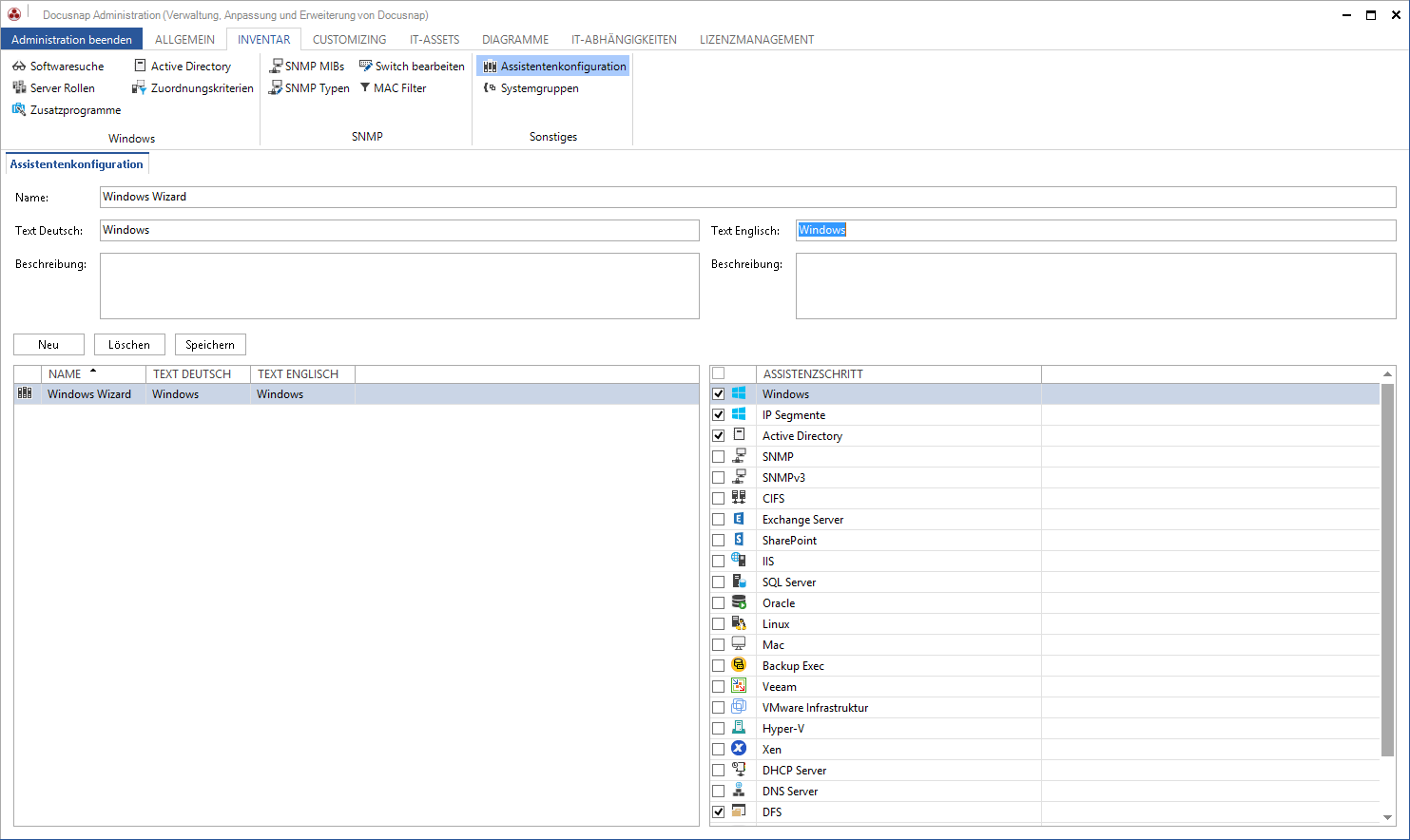Toggle the select-all checkbox in Assistenzschritt header

719,373
